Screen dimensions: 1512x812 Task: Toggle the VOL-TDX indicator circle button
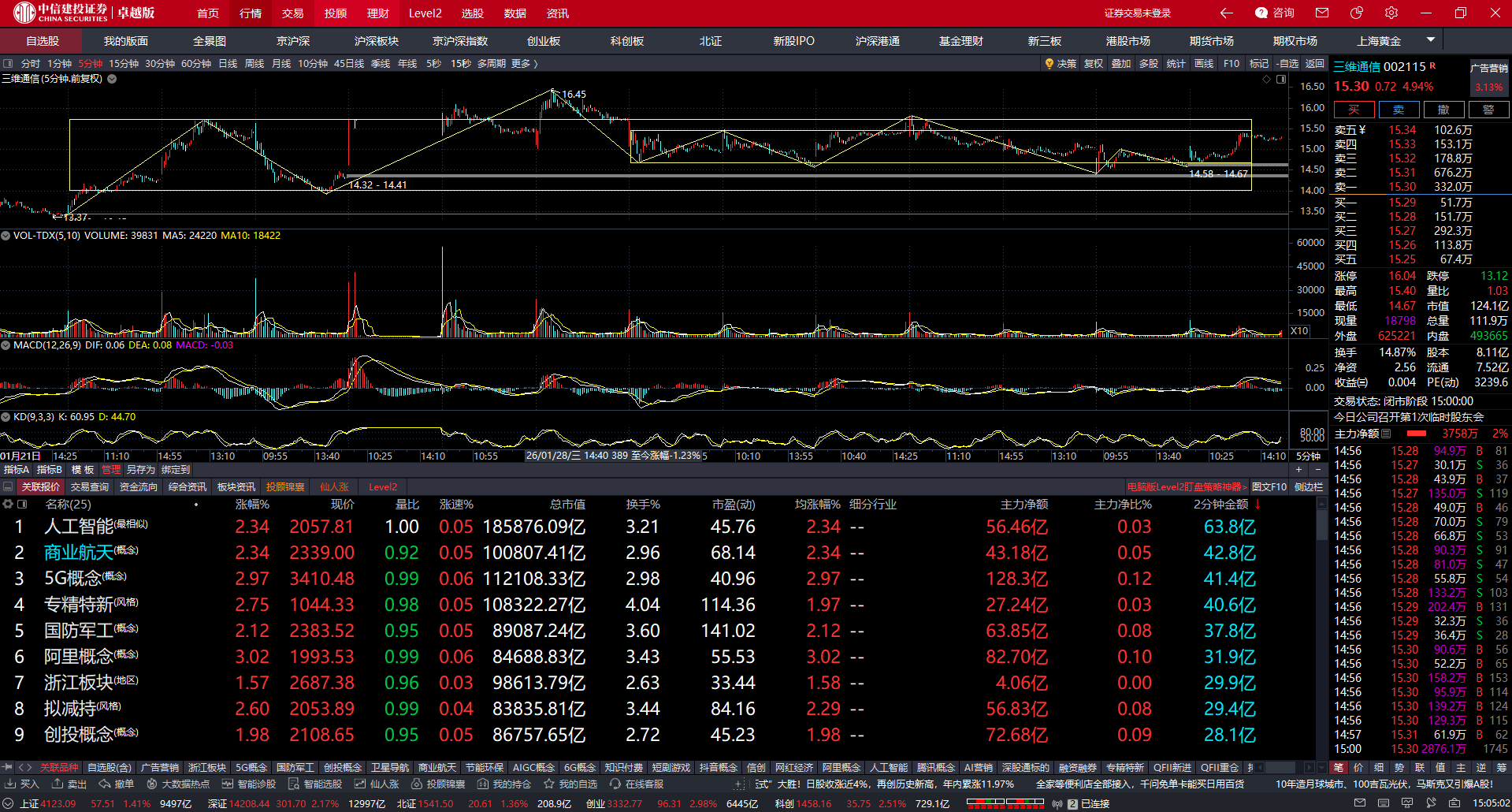6,236
